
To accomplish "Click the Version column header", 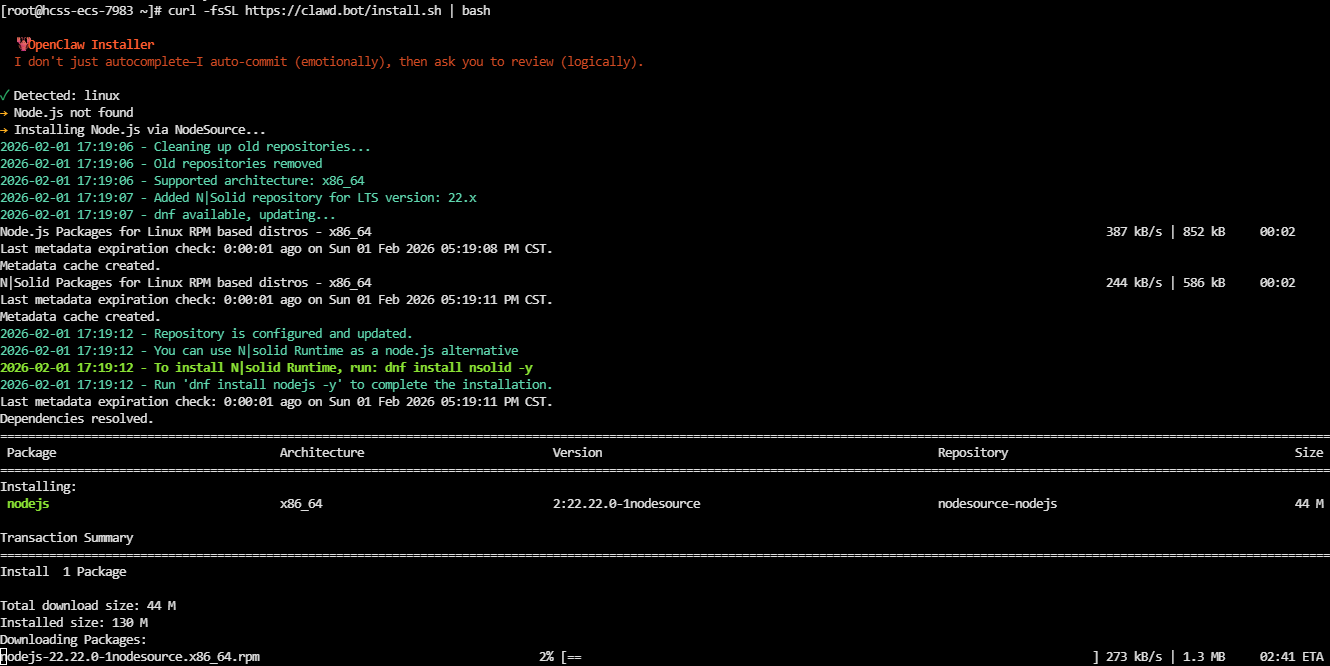I will click(578, 453).
